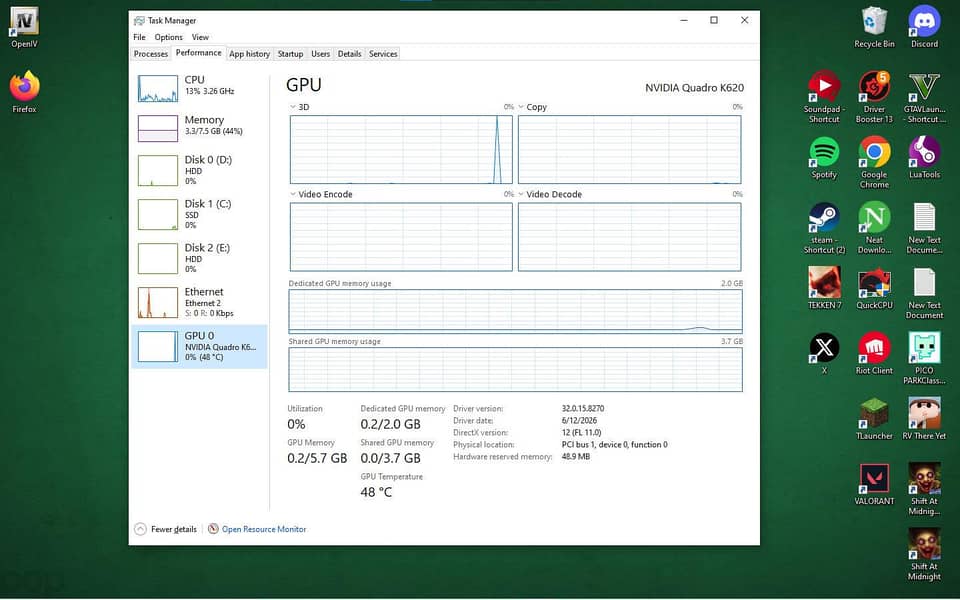
Task: Click the Hardware reserved memory 48.9 MB value
Action: click(576, 457)
